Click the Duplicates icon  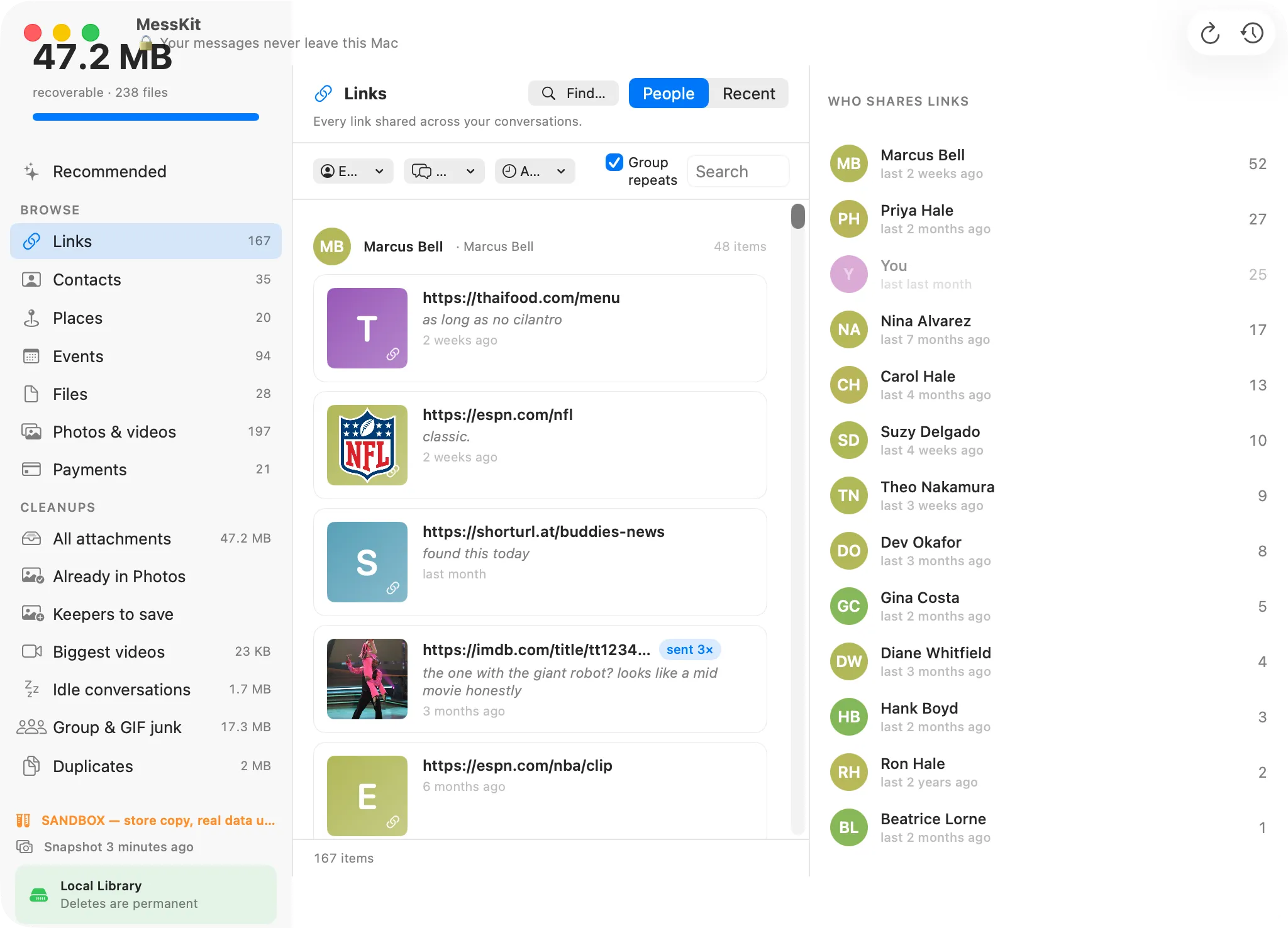[31, 766]
